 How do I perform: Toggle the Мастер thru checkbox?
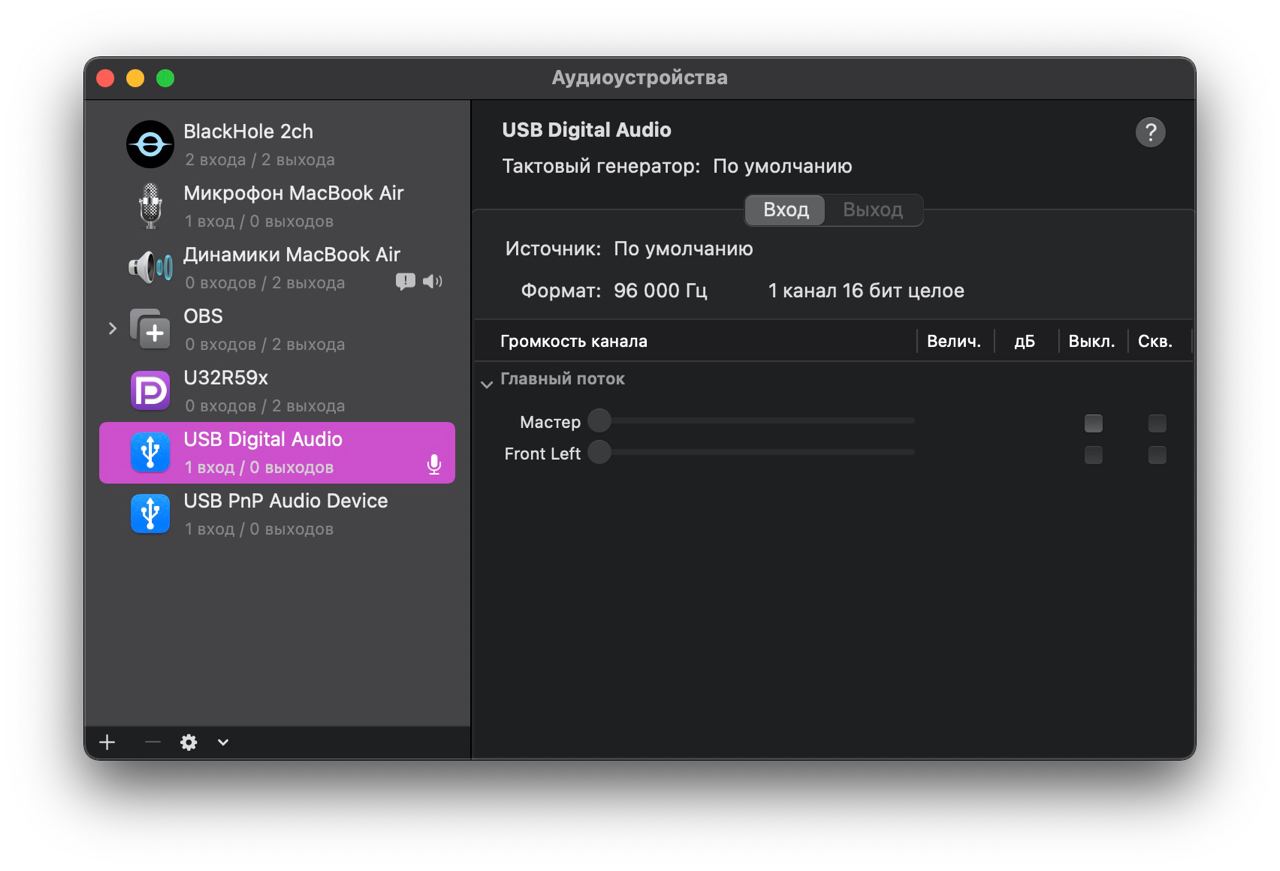coord(1157,423)
